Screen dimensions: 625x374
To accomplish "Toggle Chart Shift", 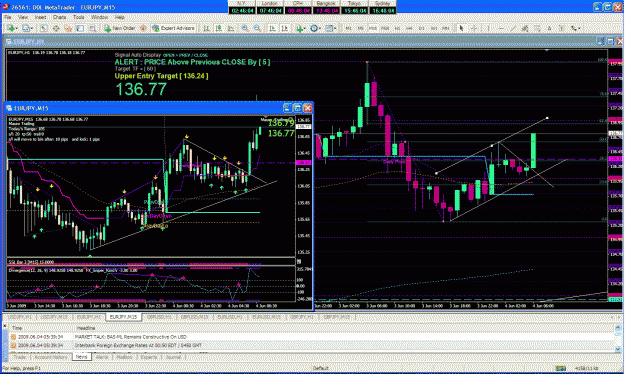I will pos(285,28).
